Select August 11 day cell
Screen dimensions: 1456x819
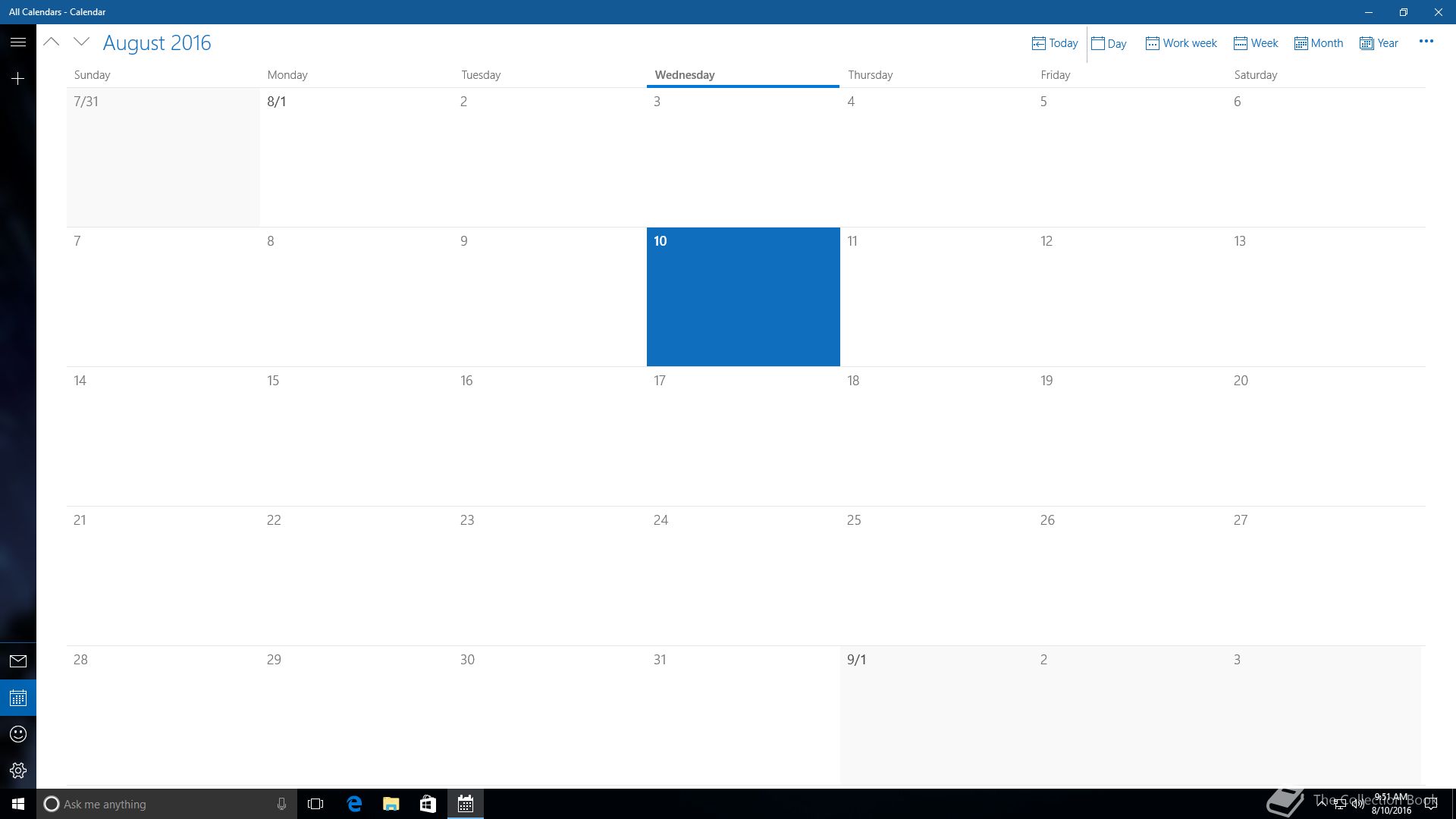click(x=937, y=297)
